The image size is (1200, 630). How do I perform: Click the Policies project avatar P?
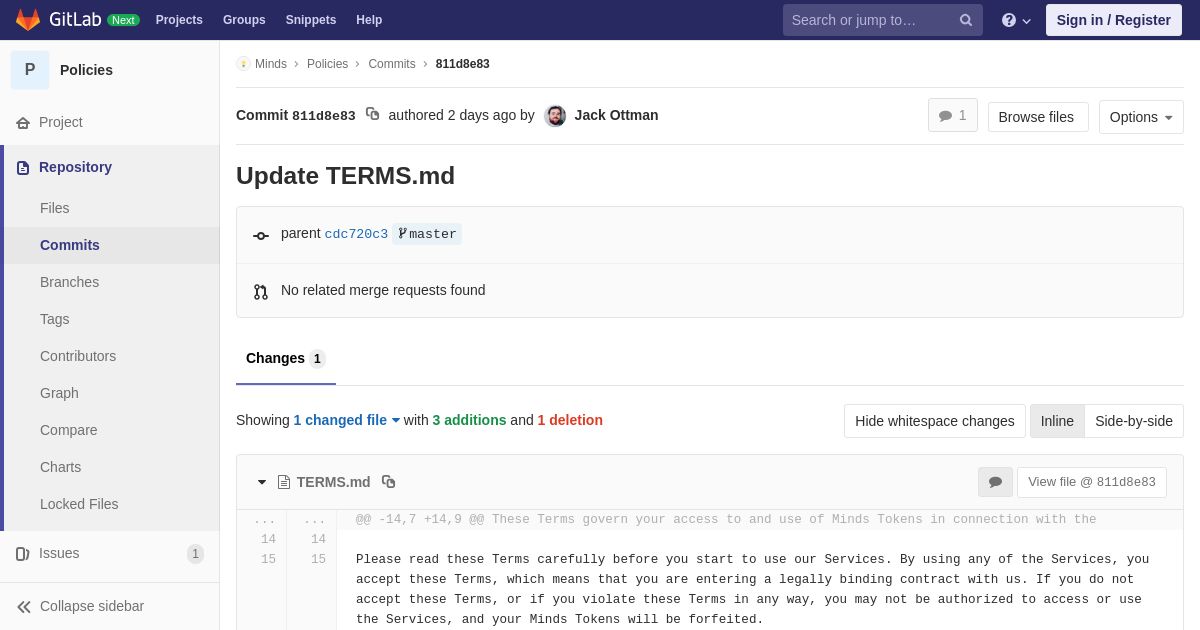[30, 70]
